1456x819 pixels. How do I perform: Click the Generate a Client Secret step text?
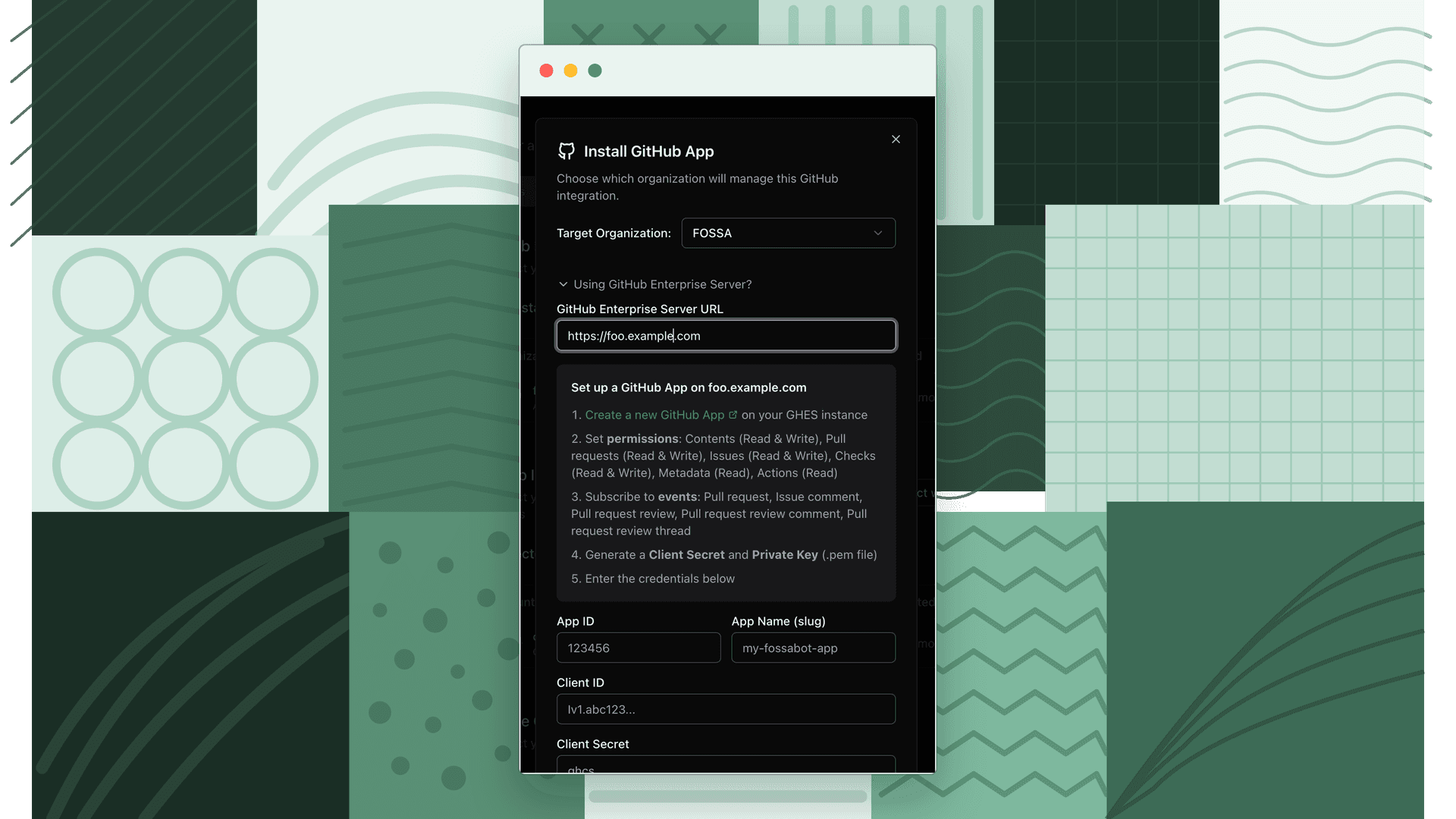pos(724,555)
